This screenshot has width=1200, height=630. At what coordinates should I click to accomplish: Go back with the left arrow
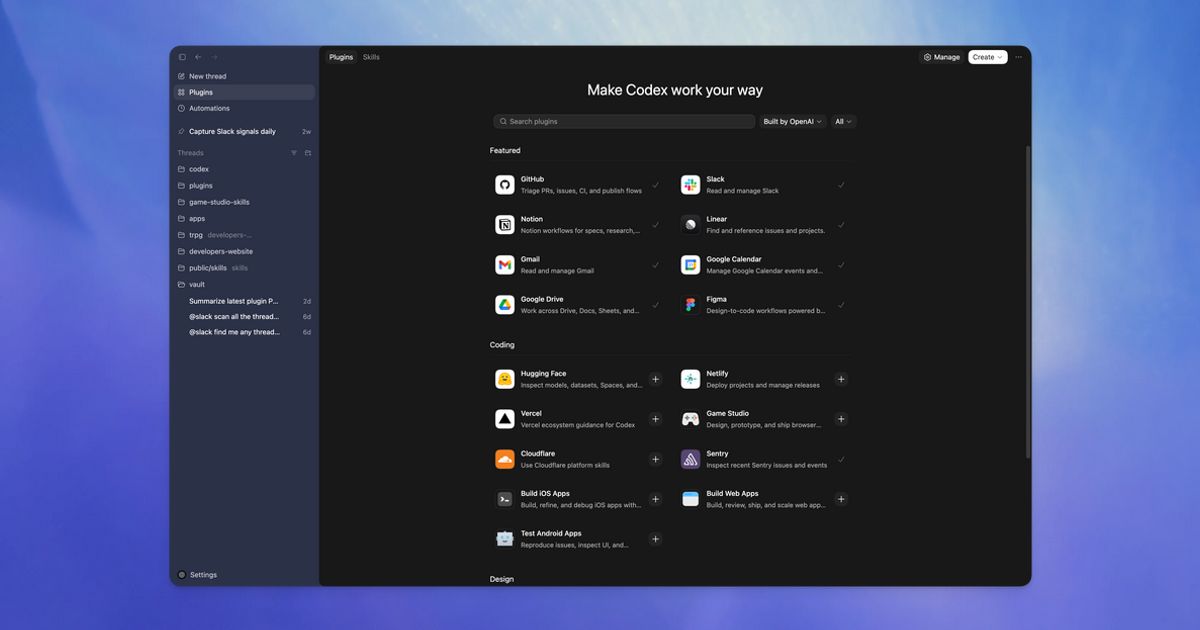click(x=198, y=57)
